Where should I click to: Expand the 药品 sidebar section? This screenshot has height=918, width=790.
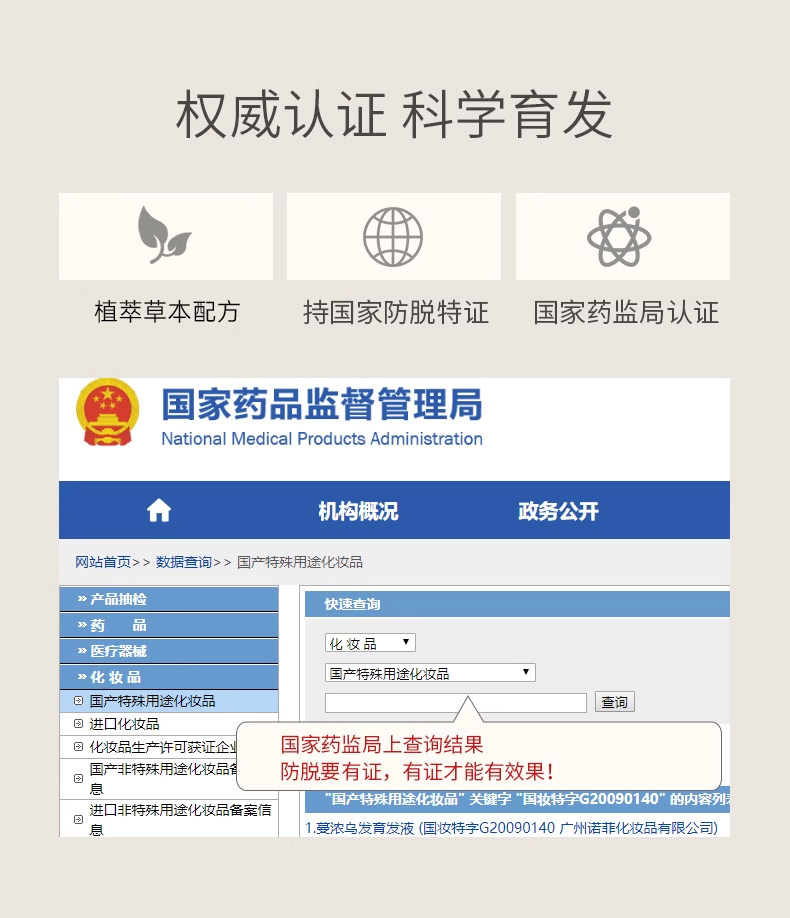(x=169, y=625)
